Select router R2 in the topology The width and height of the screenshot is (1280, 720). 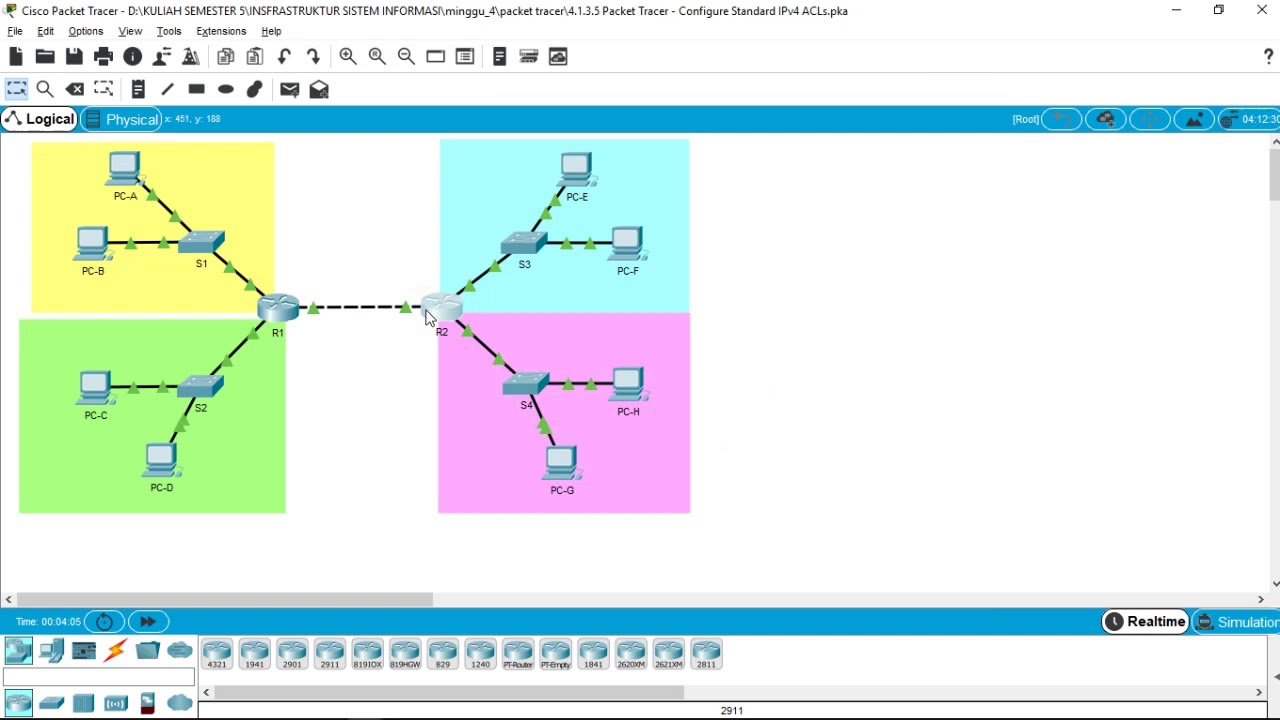pos(442,307)
